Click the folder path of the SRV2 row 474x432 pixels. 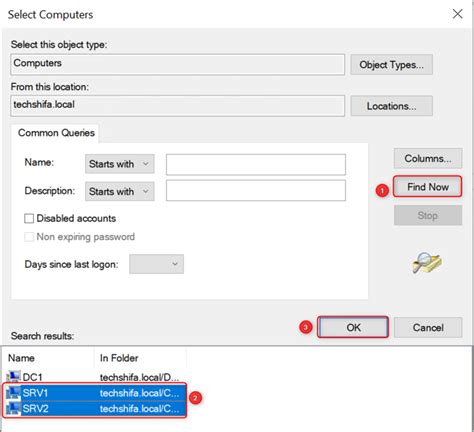tap(139, 408)
